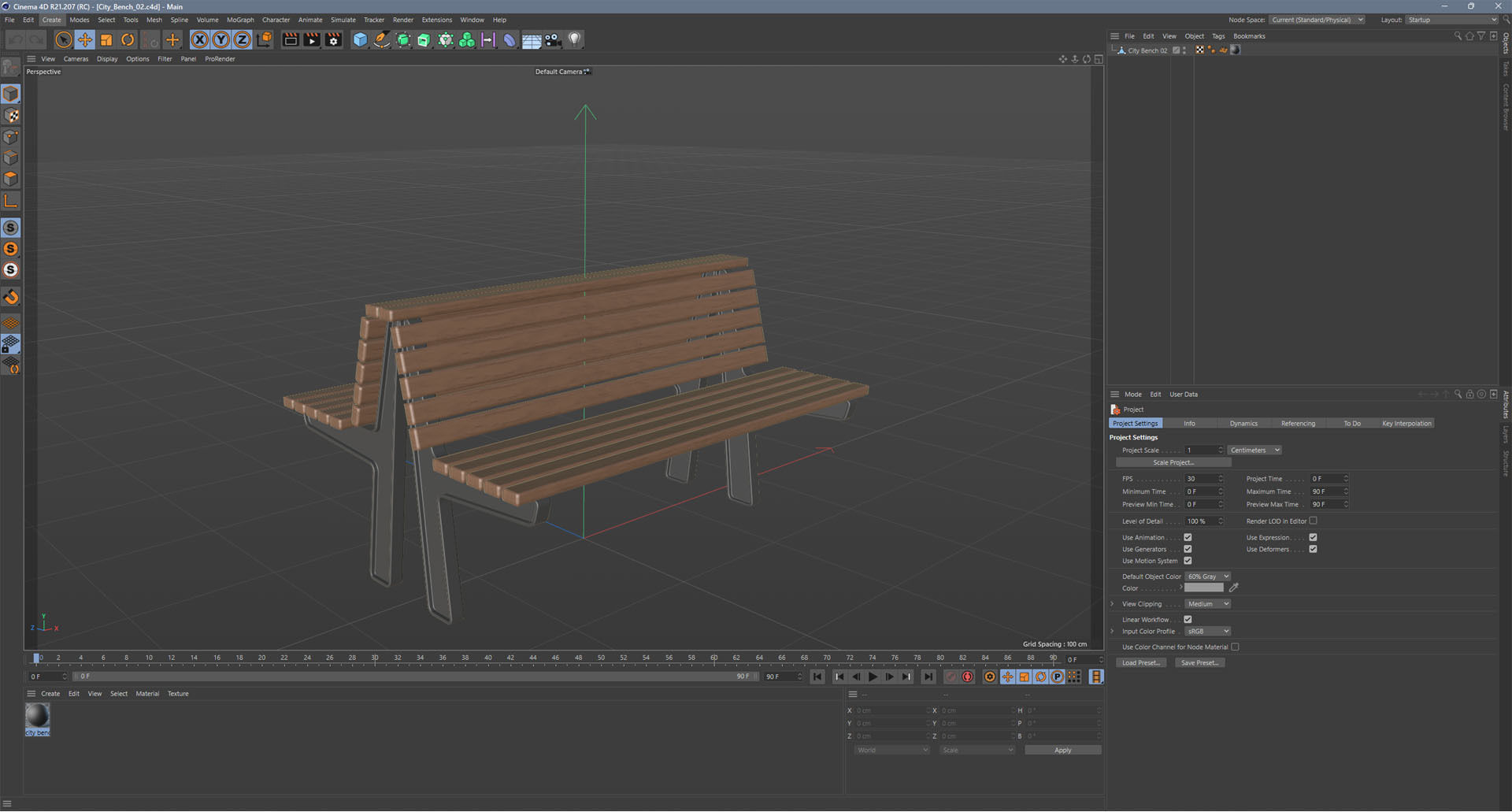Screen dimensions: 1512x812
Task: Click the project Color swatch
Action: click(x=1204, y=588)
